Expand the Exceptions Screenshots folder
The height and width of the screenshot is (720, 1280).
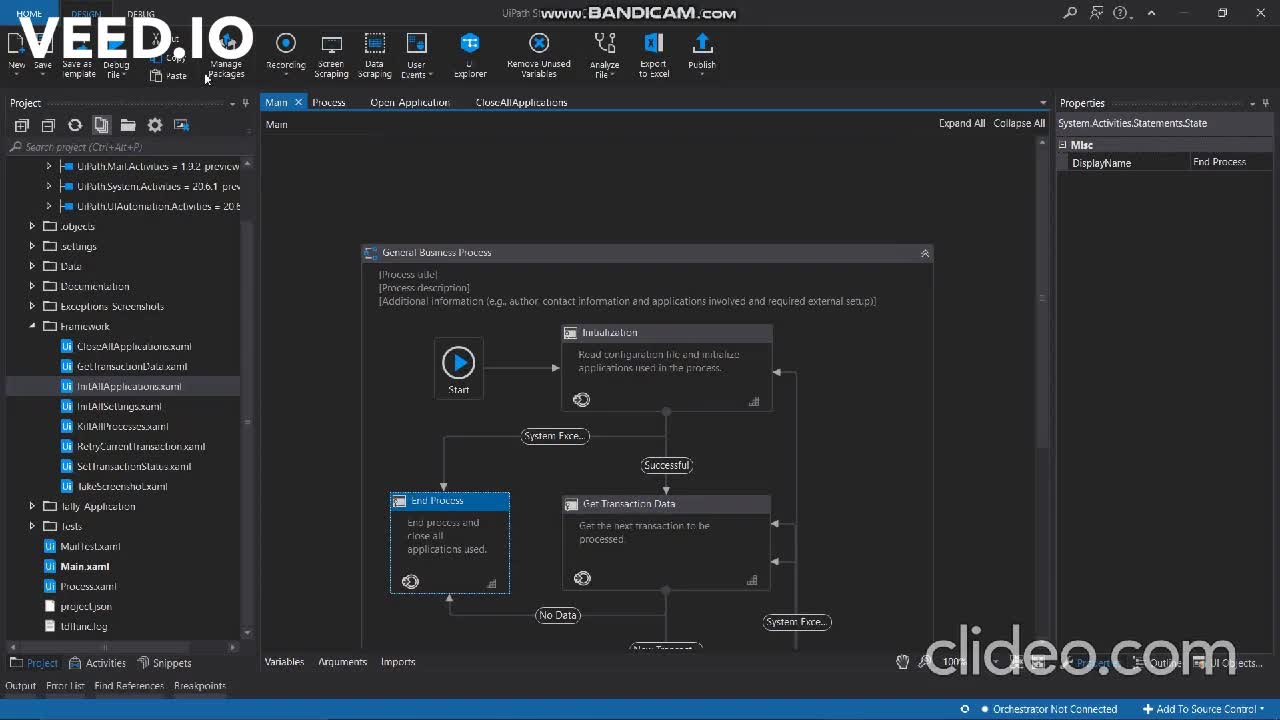[32, 306]
